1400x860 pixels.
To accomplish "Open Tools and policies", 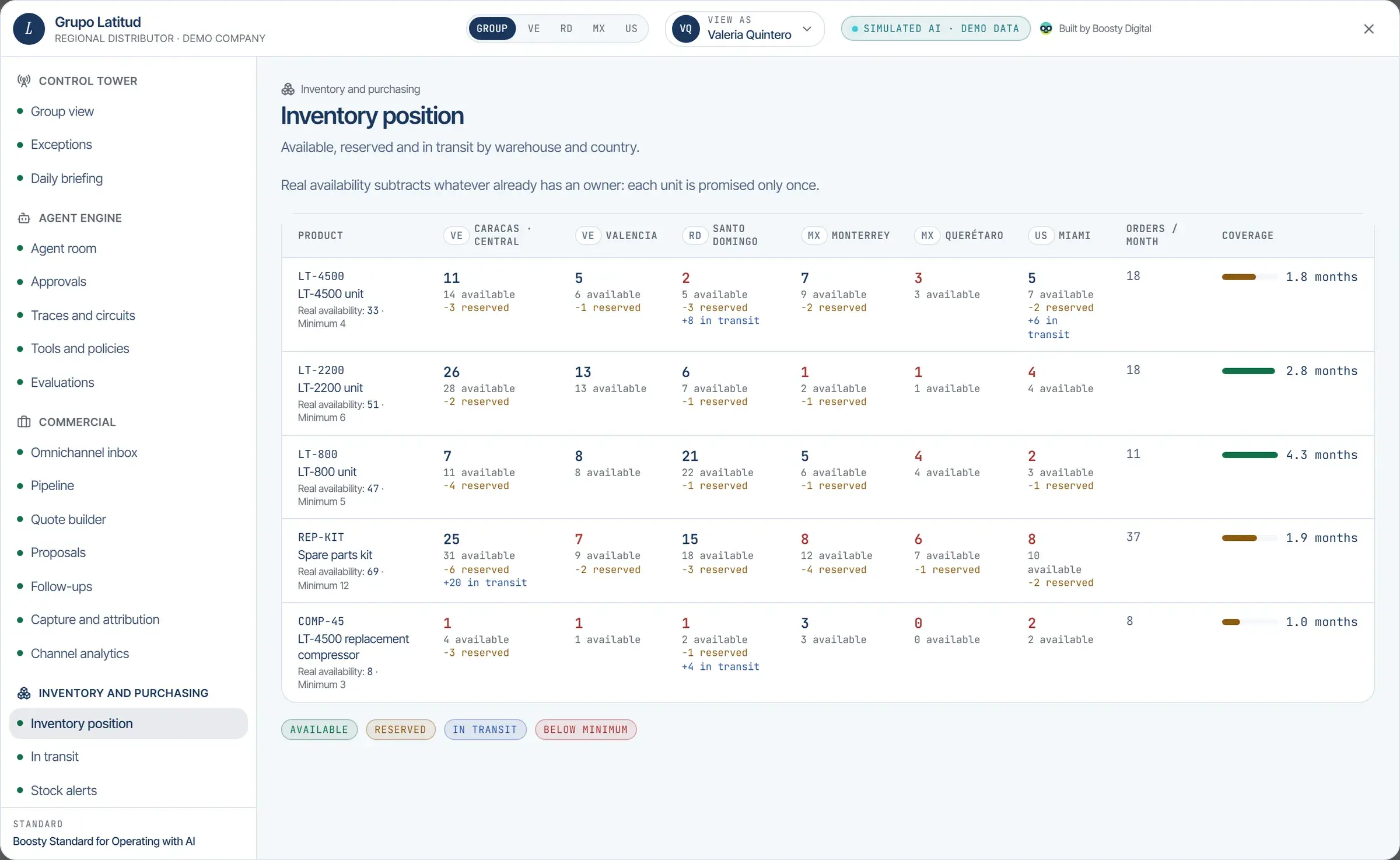I will 128,349.
